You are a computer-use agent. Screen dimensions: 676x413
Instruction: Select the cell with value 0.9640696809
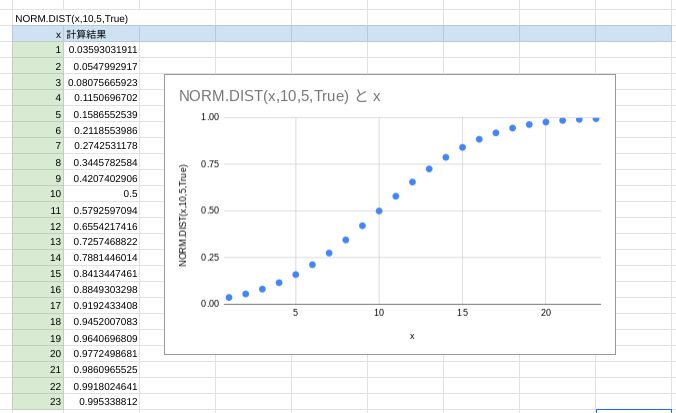click(102, 338)
